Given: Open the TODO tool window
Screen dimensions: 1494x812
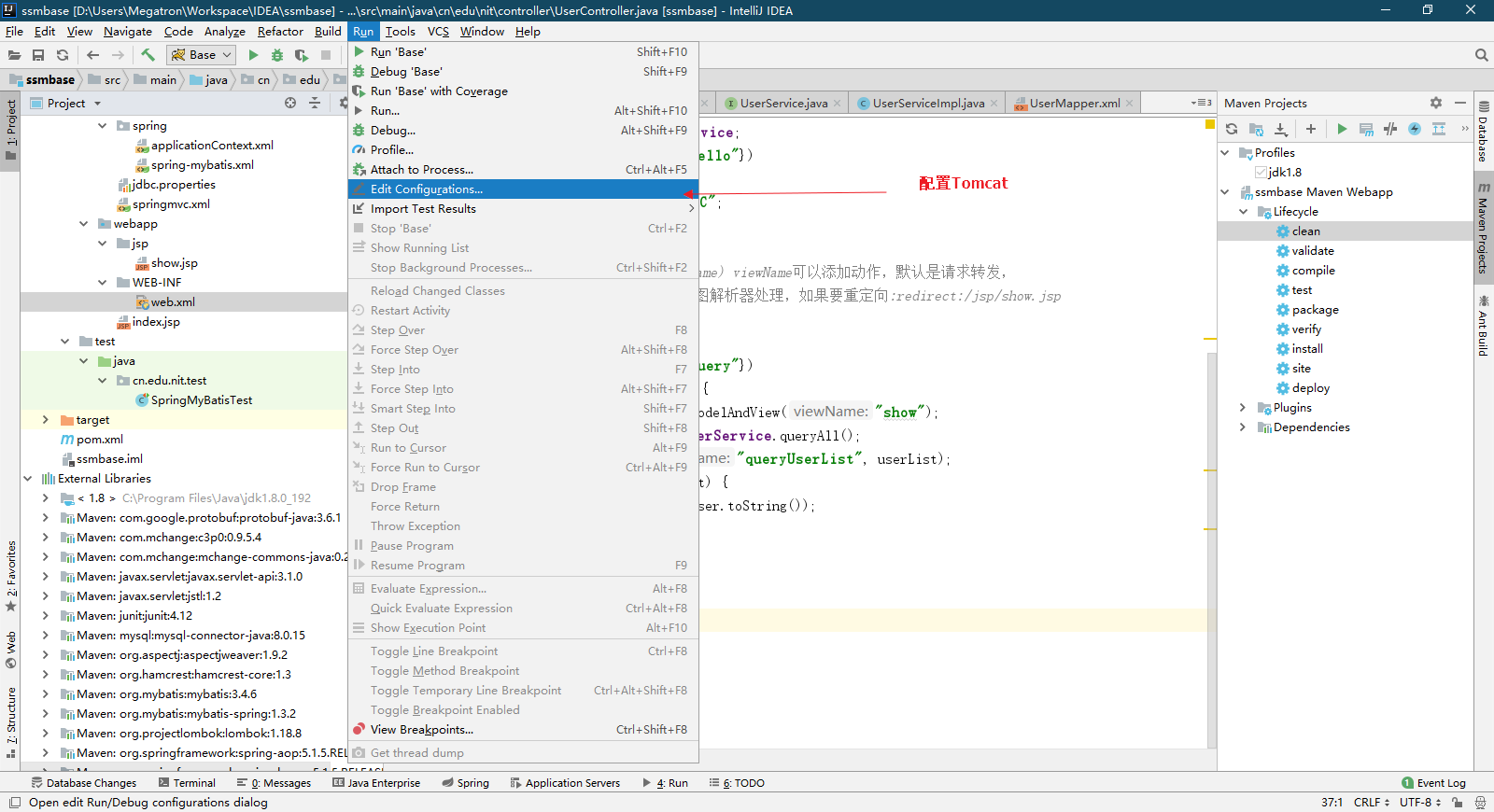Looking at the screenshot, I should [737, 783].
